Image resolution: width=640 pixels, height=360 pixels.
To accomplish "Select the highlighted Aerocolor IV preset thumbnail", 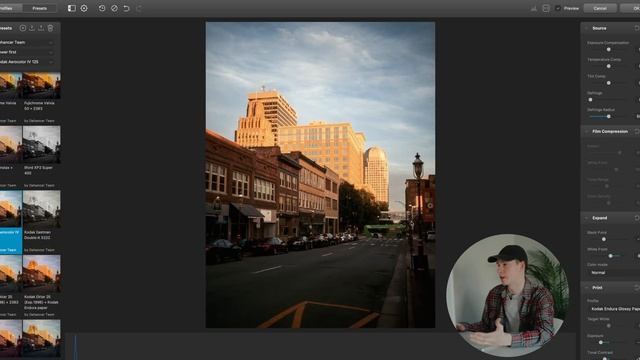I will click(x=11, y=209).
